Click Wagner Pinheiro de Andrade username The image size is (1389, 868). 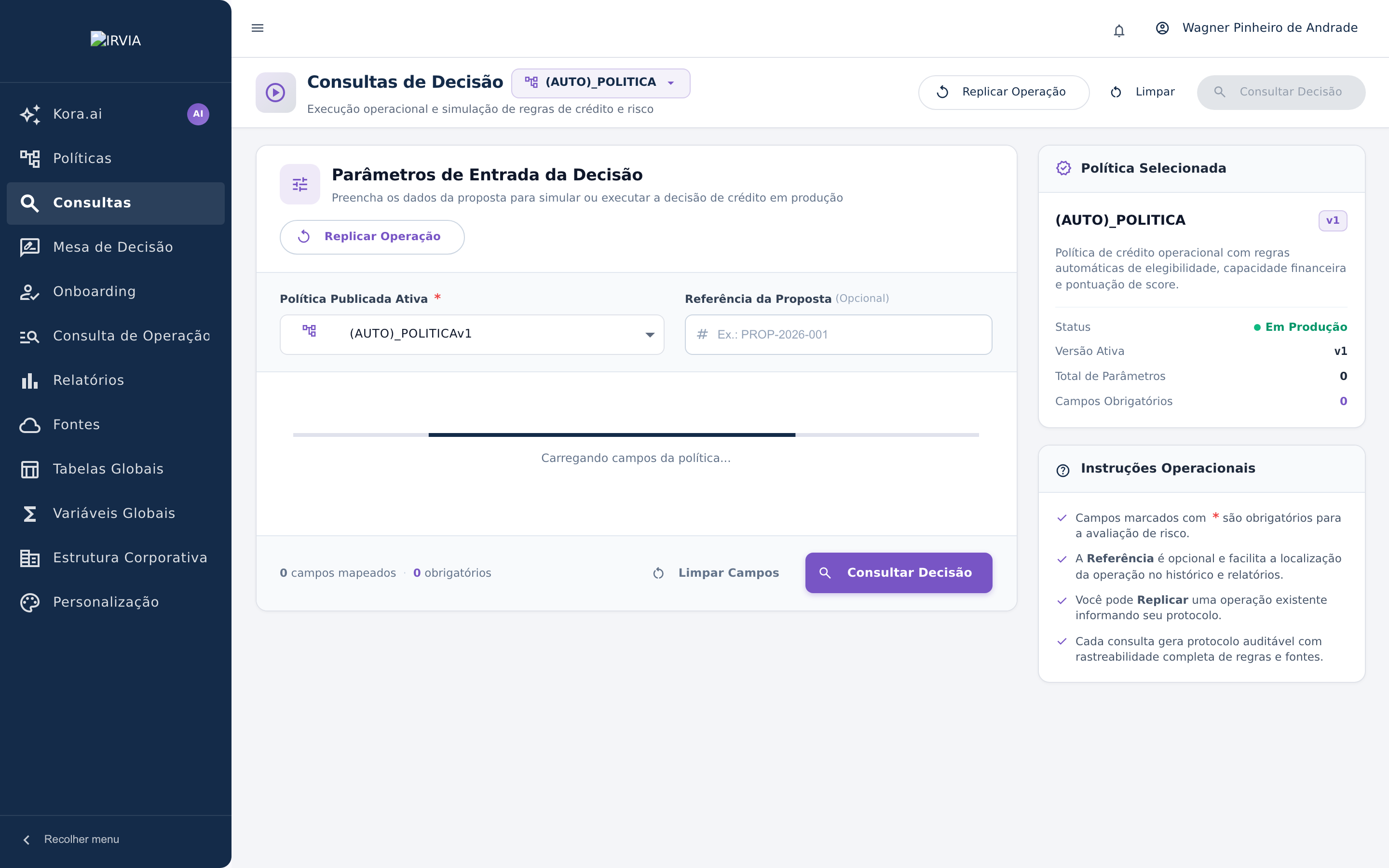tap(1269, 27)
